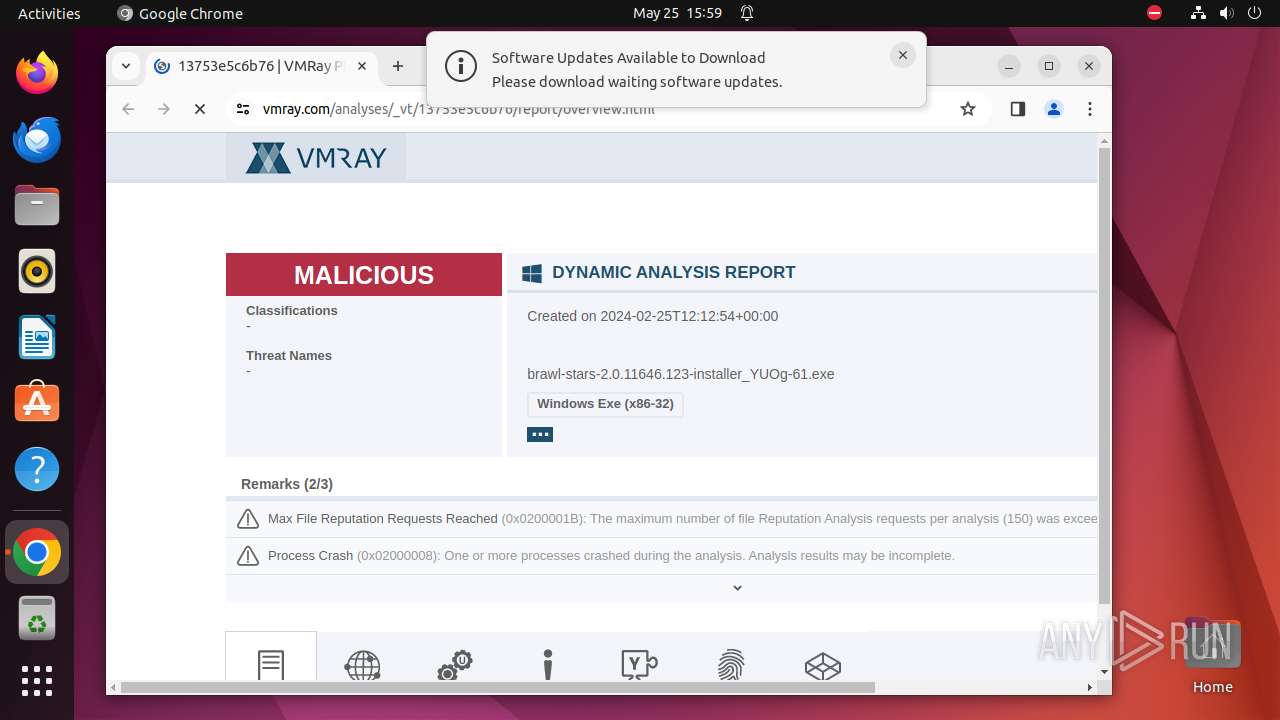Click the Created on timestamp text

[x=653, y=316]
